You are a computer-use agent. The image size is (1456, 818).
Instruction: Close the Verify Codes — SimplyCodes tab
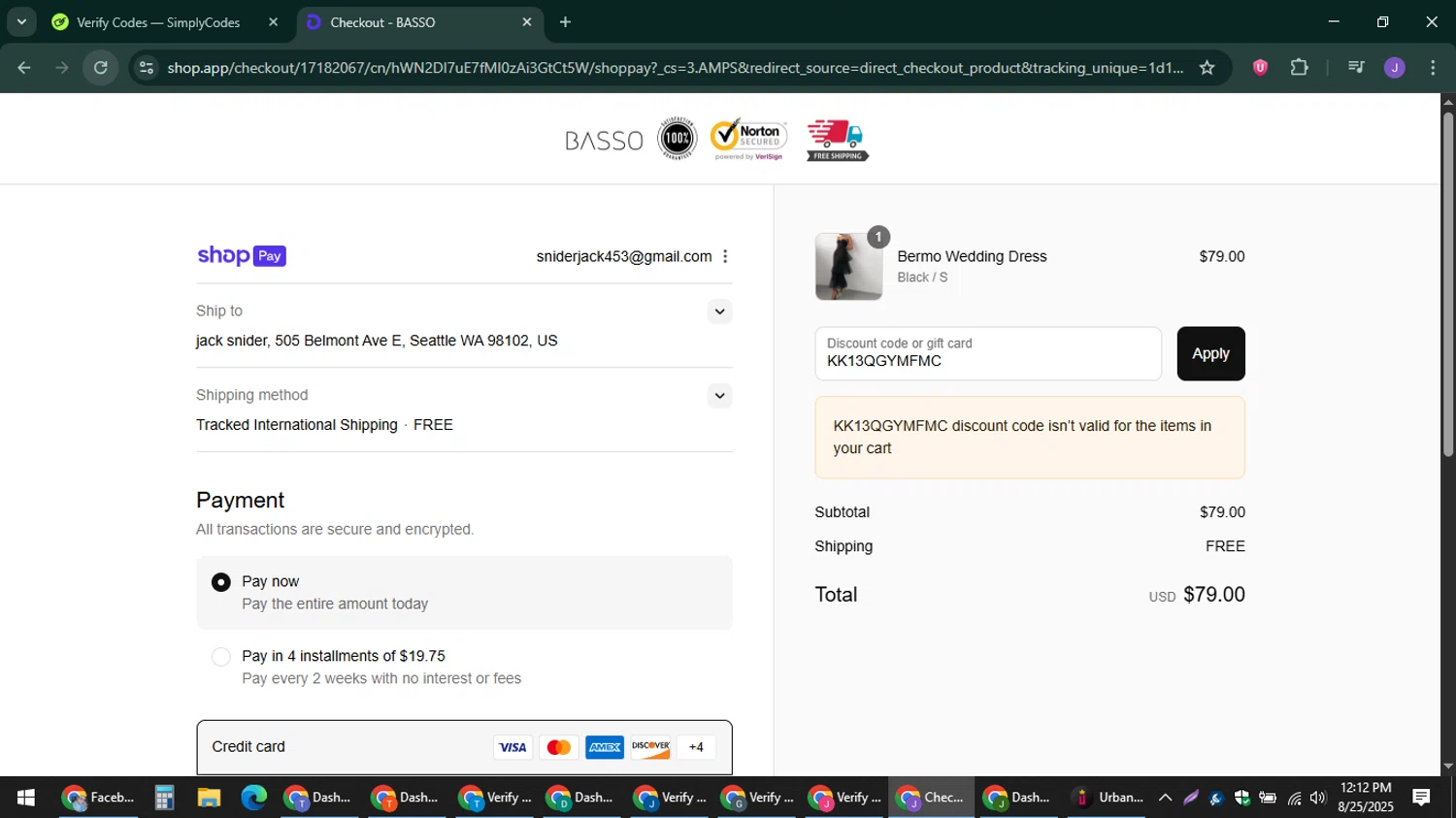(x=273, y=22)
